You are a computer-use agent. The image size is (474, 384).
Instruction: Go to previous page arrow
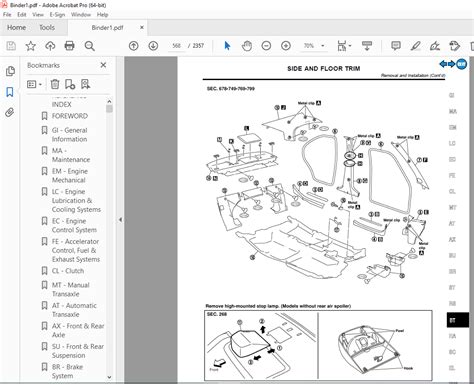134,46
